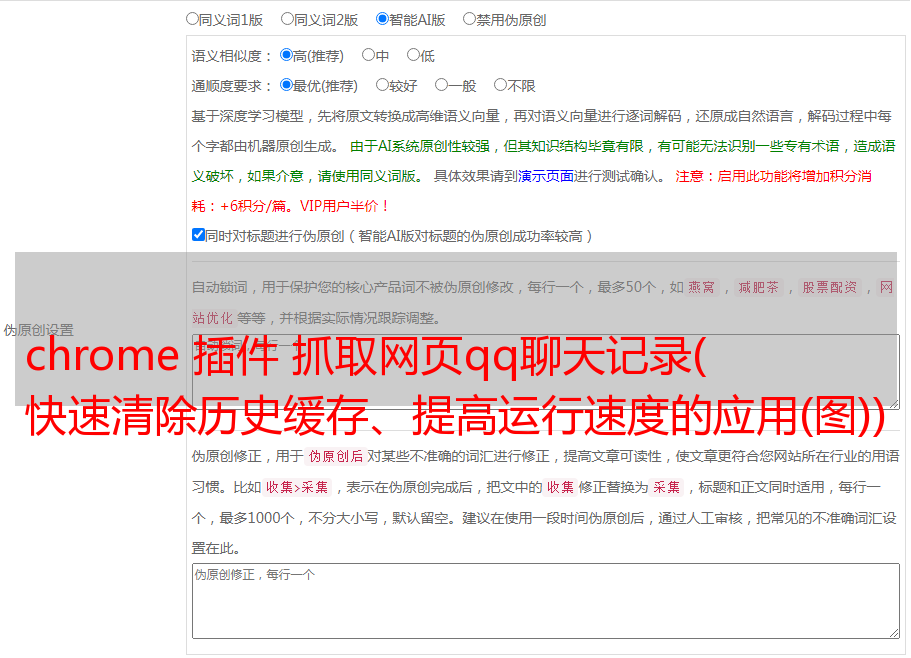Set 通顺度要求 to 一般
The width and height of the screenshot is (911, 658).
click(442, 85)
